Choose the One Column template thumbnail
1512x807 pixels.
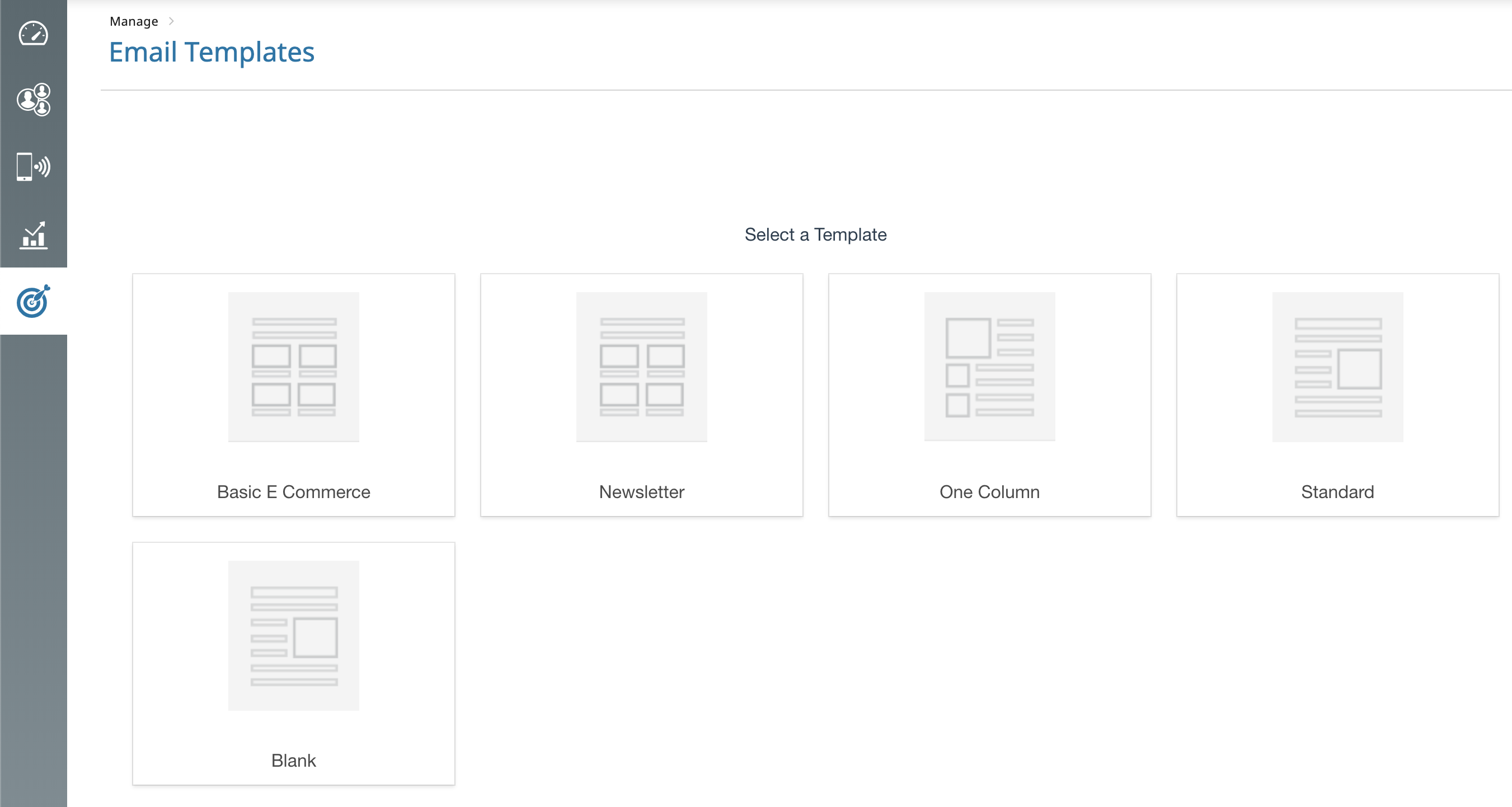989,367
